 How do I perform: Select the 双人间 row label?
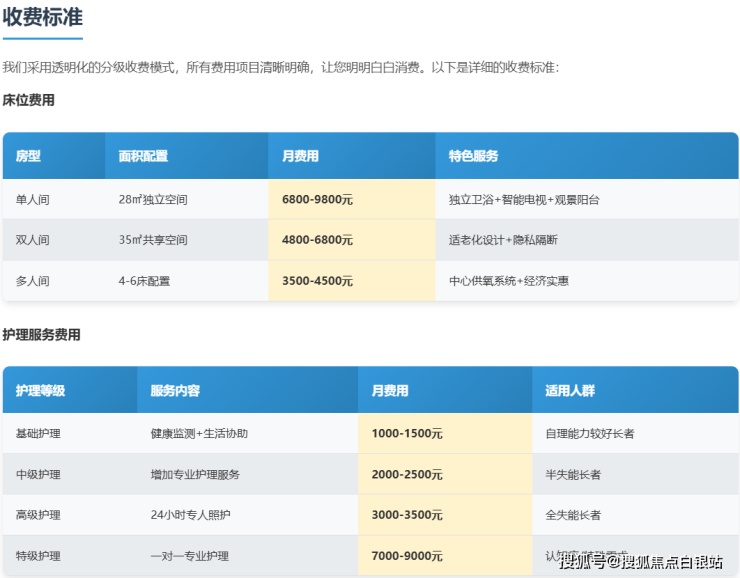(32, 240)
